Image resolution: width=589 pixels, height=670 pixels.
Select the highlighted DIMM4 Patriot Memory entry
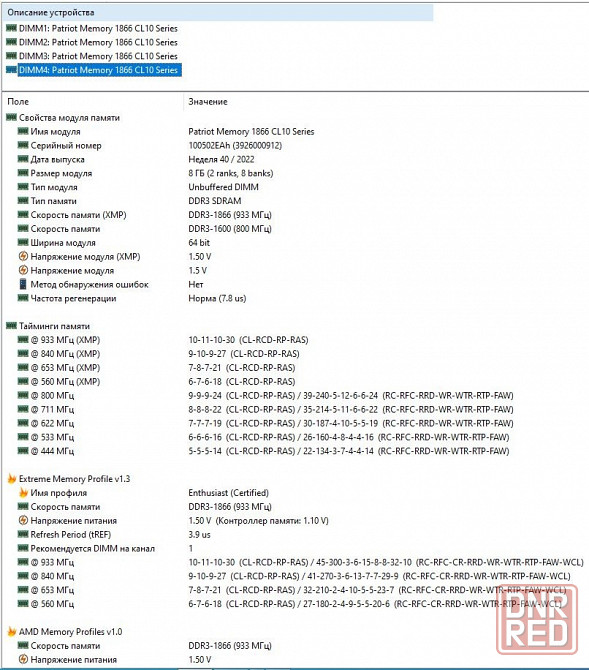click(x=98, y=70)
